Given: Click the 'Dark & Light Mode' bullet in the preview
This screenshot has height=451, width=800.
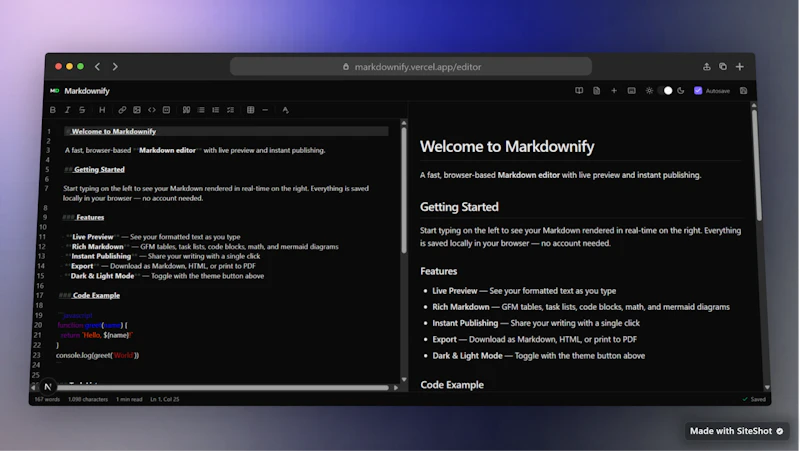Looking at the screenshot, I should click(538, 356).
